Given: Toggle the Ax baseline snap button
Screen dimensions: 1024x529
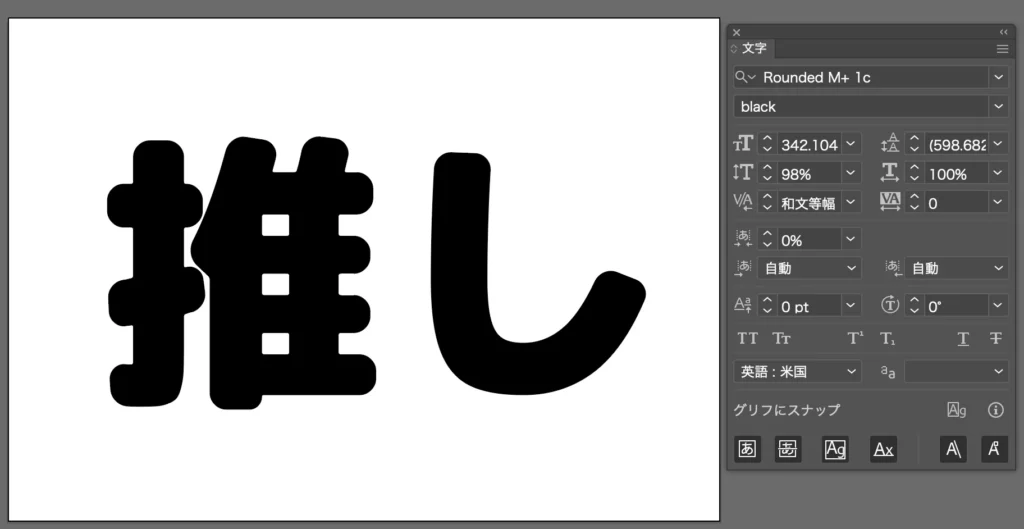Looking at the screenshot, I should (x=884, y=449).
